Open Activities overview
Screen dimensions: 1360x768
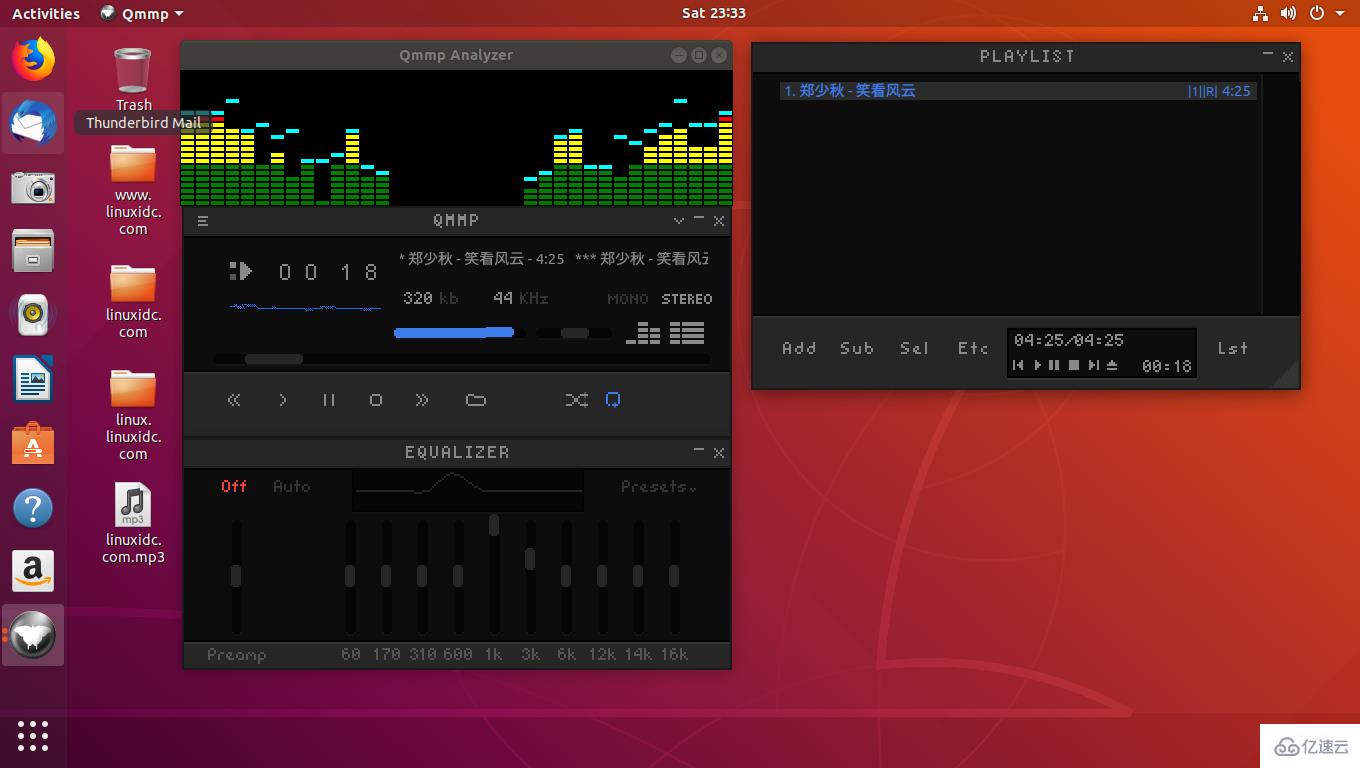pyautogui.click(x=46, y=14)
